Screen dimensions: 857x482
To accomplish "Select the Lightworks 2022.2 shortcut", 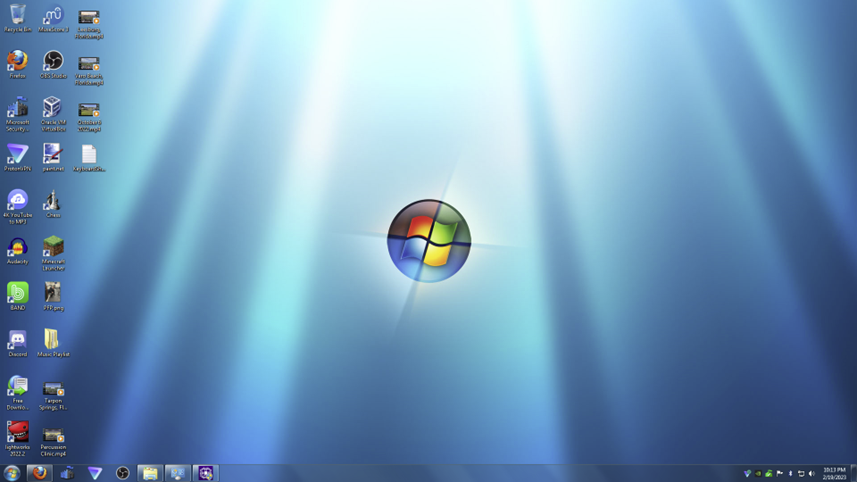I will coord(17,433).
